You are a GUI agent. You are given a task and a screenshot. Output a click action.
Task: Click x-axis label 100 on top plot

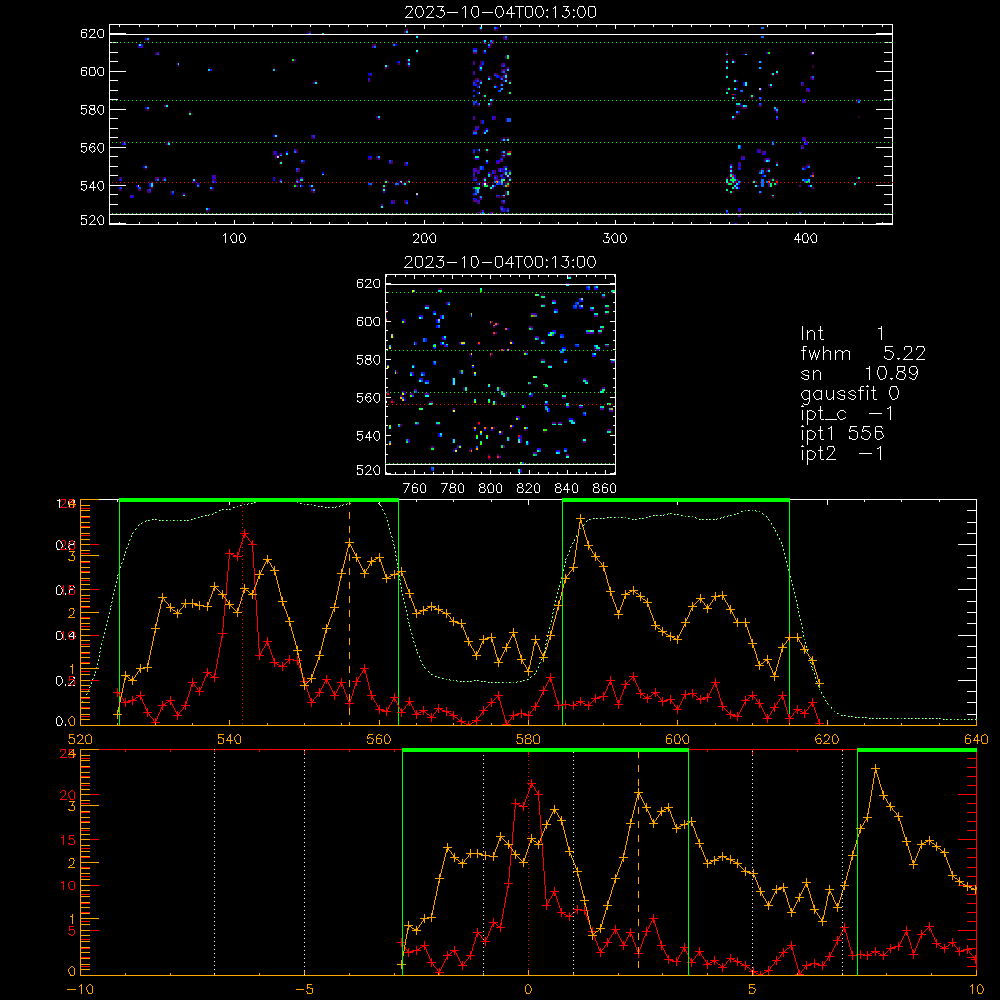[234, 239]
